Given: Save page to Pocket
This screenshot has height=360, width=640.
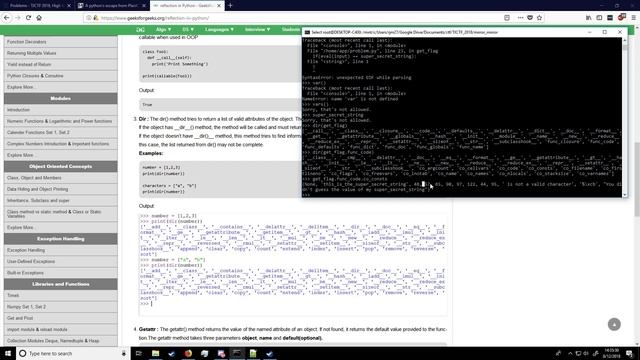Looking at the screenshot, I should point(530,18).
